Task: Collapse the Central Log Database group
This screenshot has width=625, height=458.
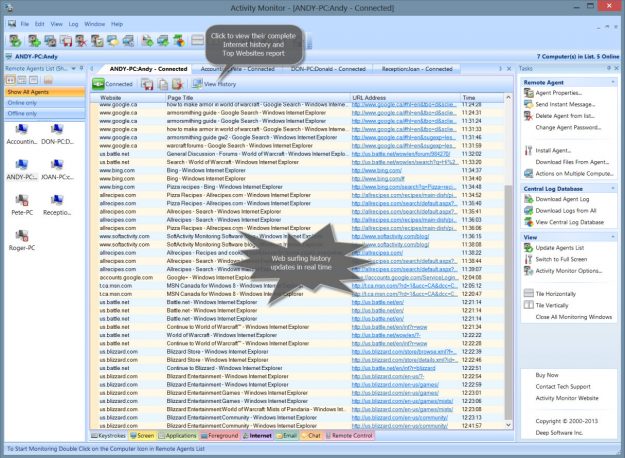Action: [612, 187]
